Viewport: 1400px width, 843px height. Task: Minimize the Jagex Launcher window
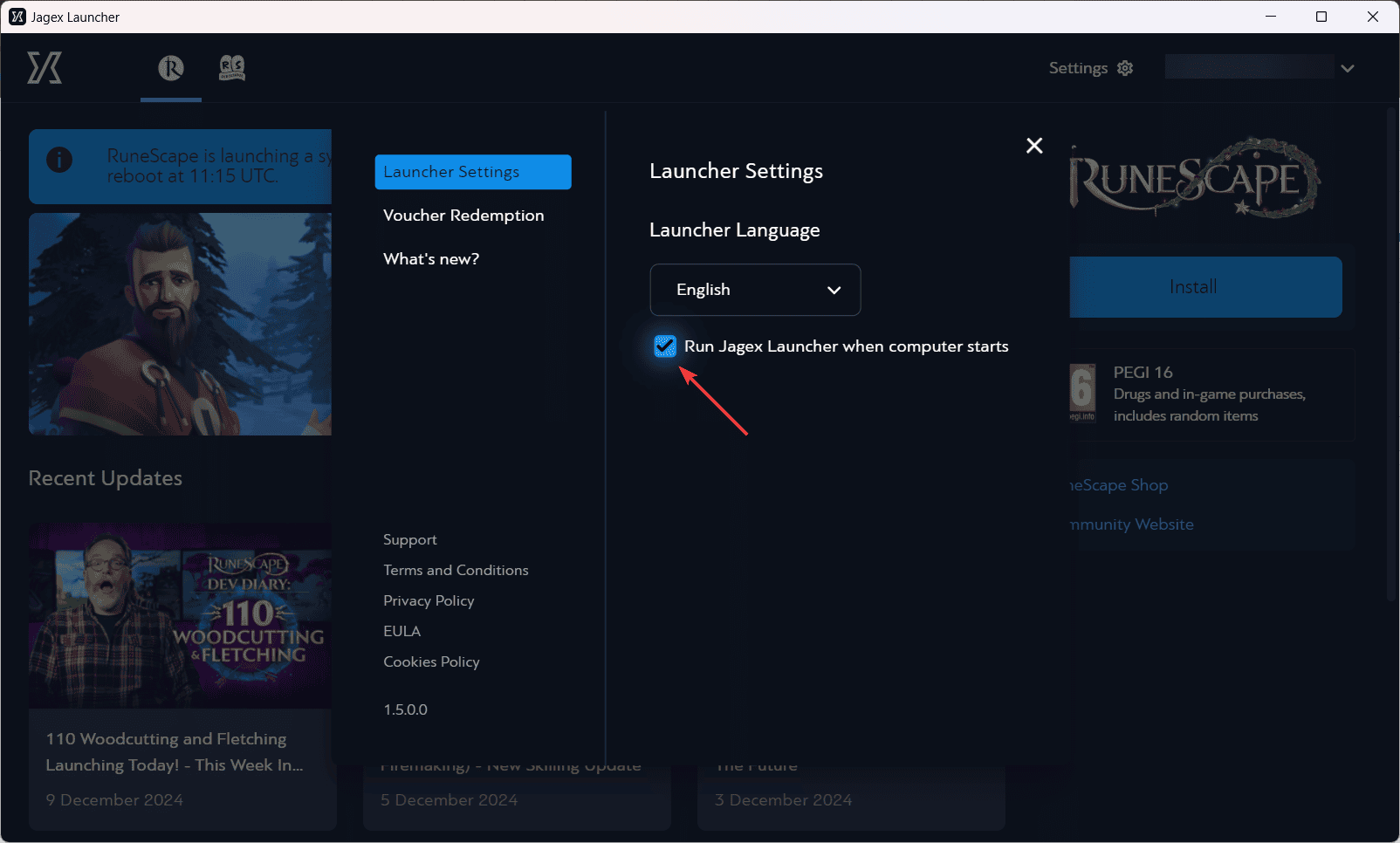pos(1271,17)
